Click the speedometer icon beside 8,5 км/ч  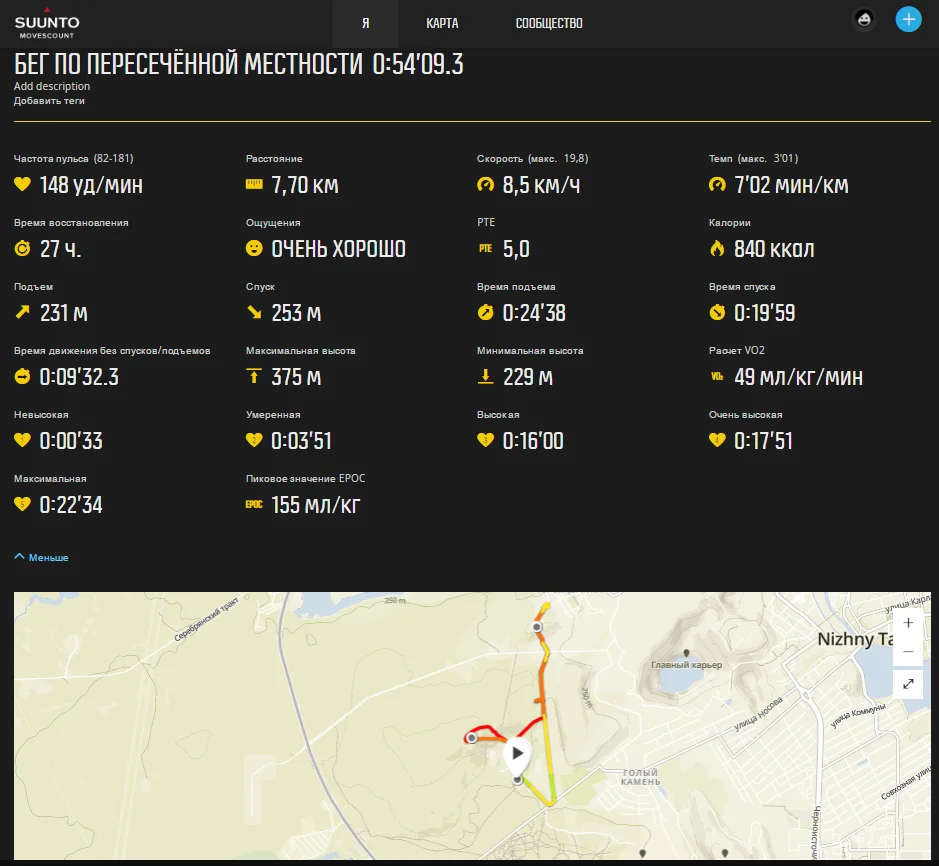[x=486, y=184]
